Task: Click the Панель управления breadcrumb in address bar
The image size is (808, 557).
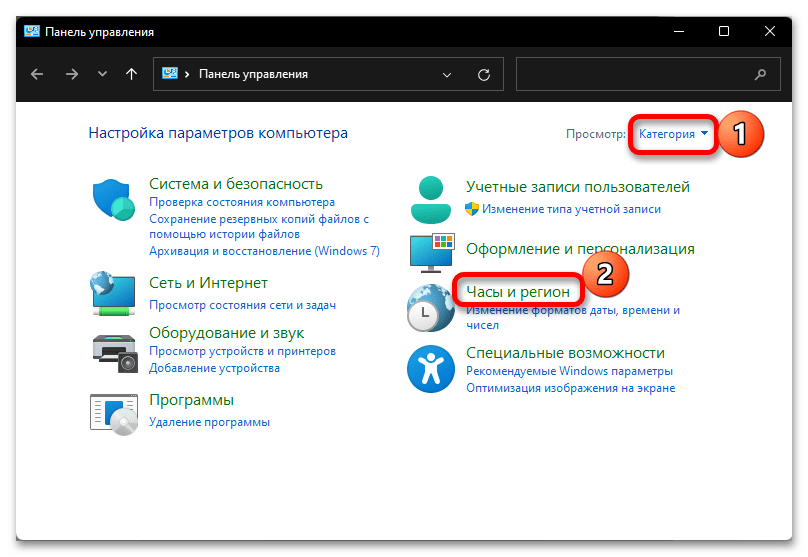Action: pyautogui.click(x=253, y=74)
